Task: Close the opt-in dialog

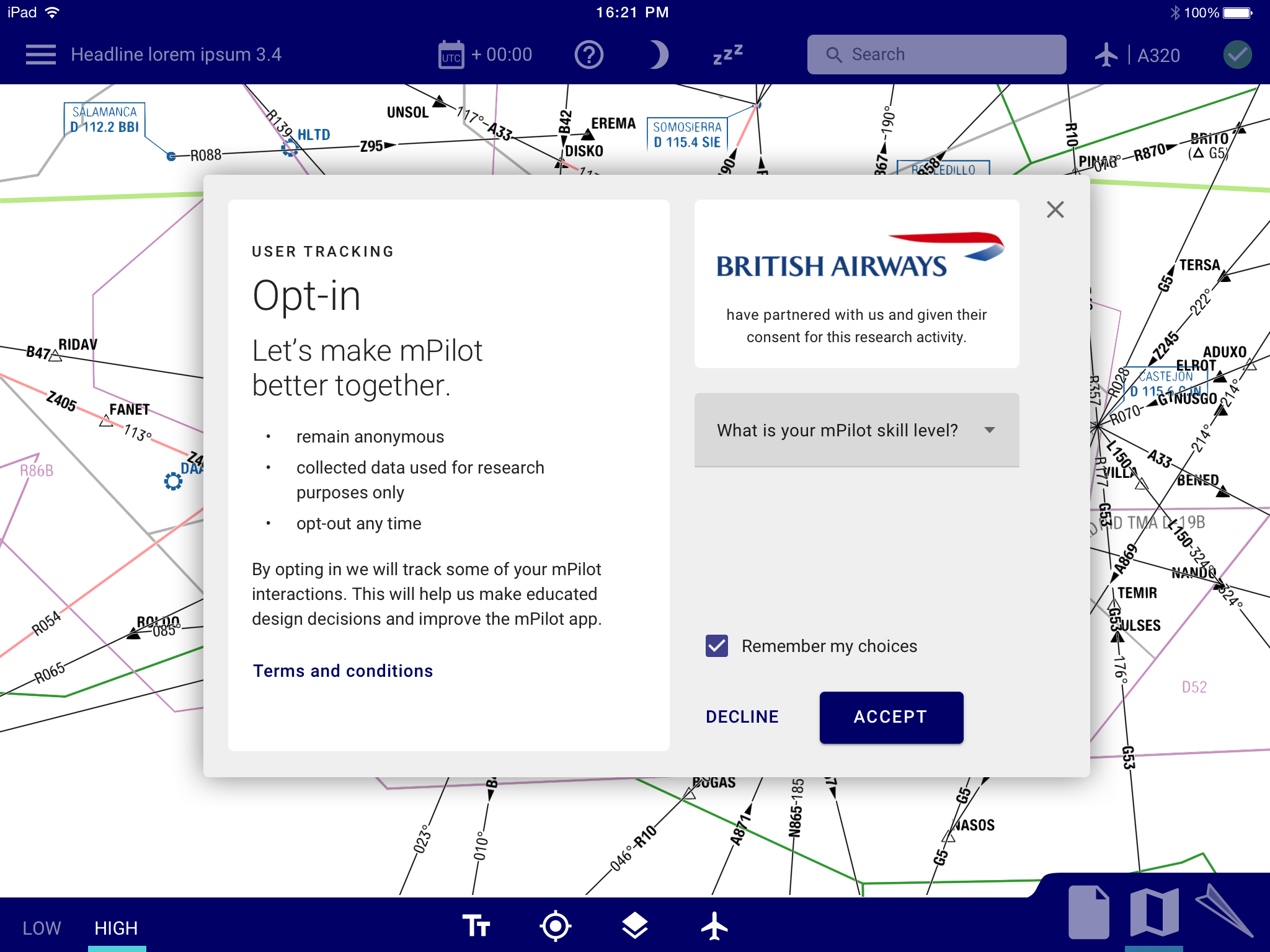Action: pos(1055,209)
